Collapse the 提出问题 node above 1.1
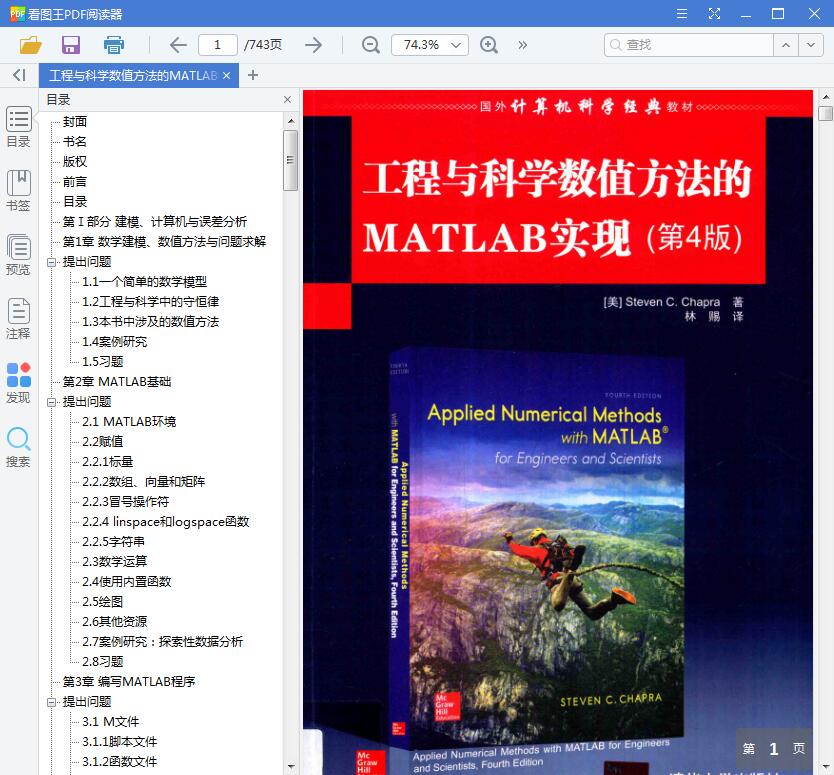Screen dimensions: 834x775 pyautogui.click(x=52, y=262)
